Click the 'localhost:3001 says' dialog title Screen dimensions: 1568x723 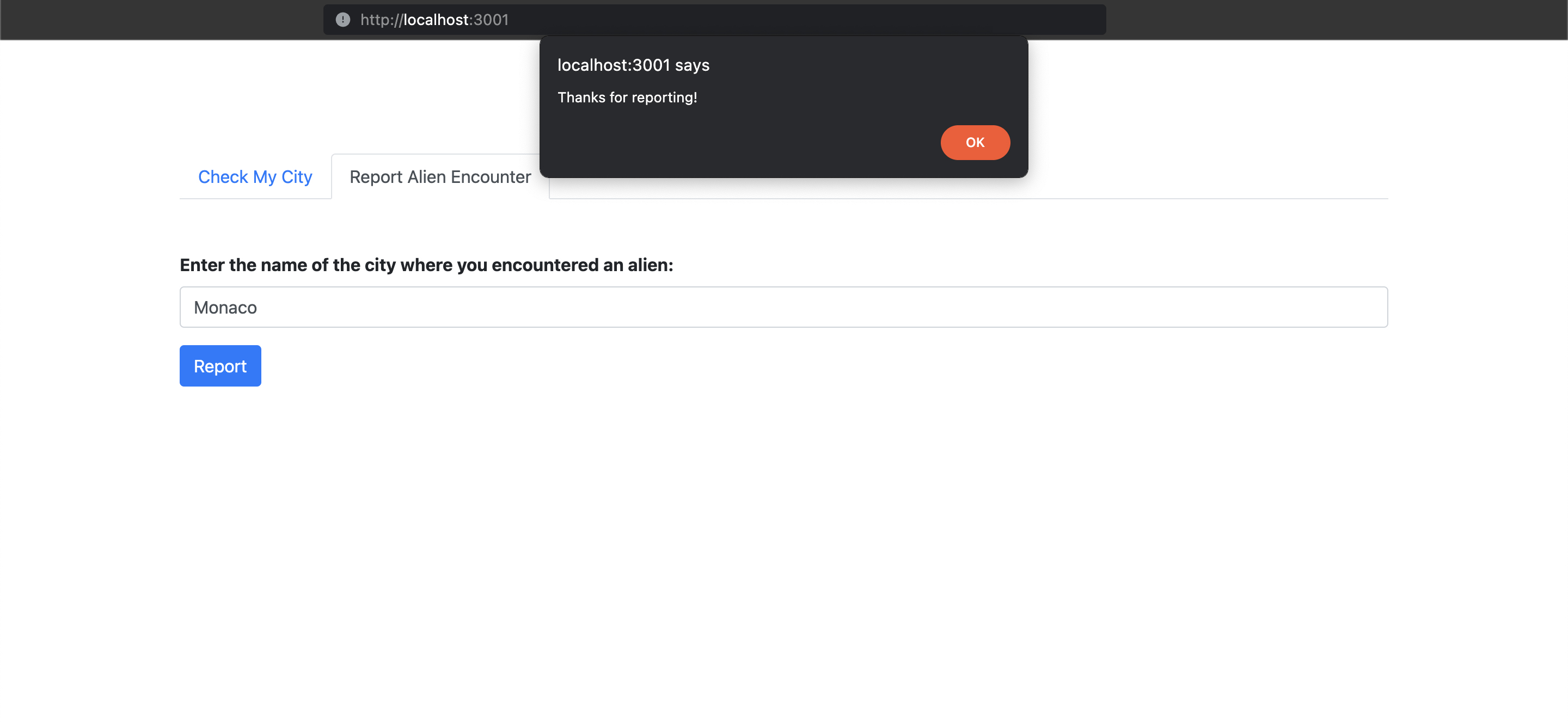[633, 65]
